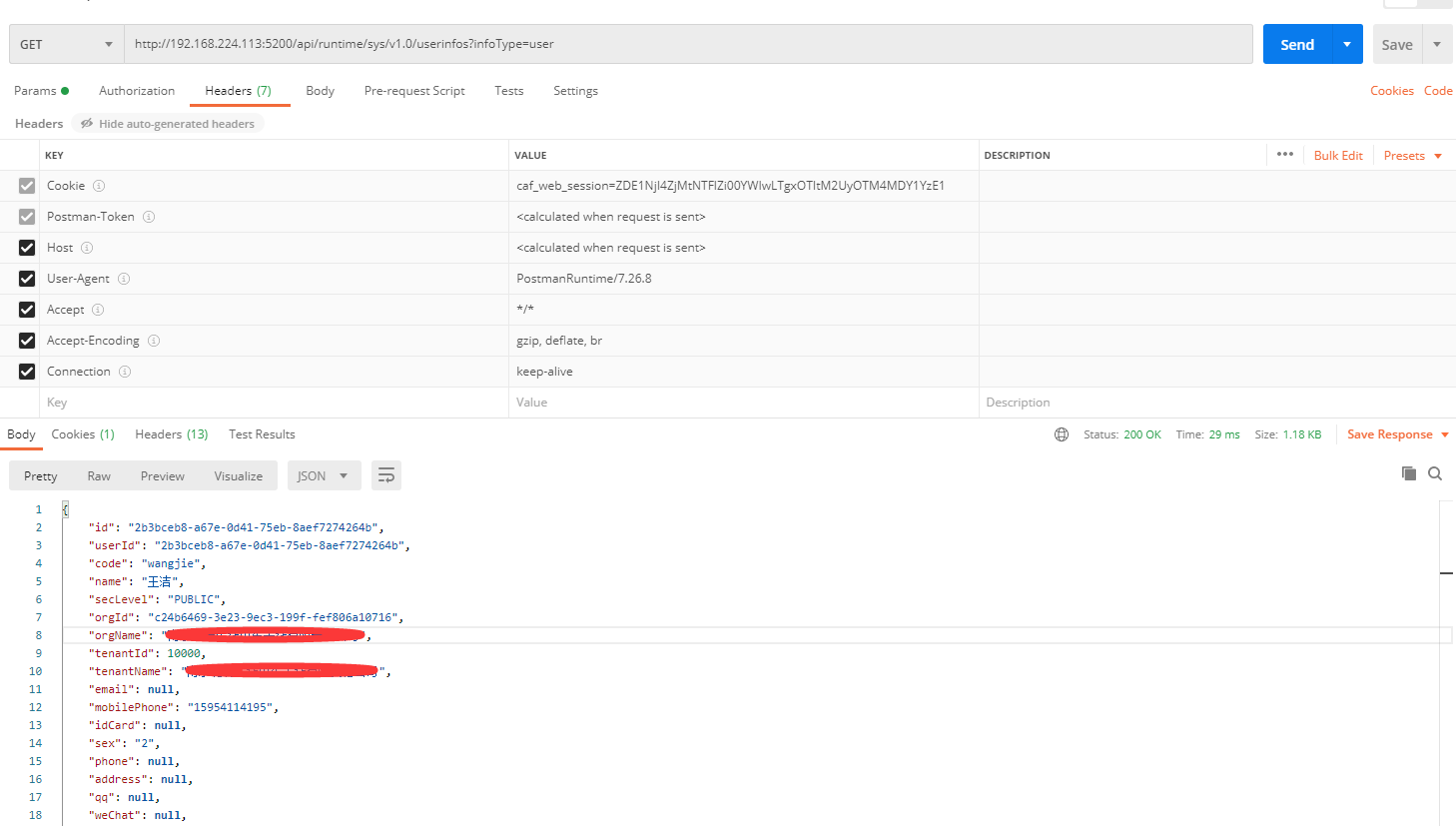Uncheck the Accept-Encoding header checkbox
This screenshot has height=833, width=1456.
27,340
